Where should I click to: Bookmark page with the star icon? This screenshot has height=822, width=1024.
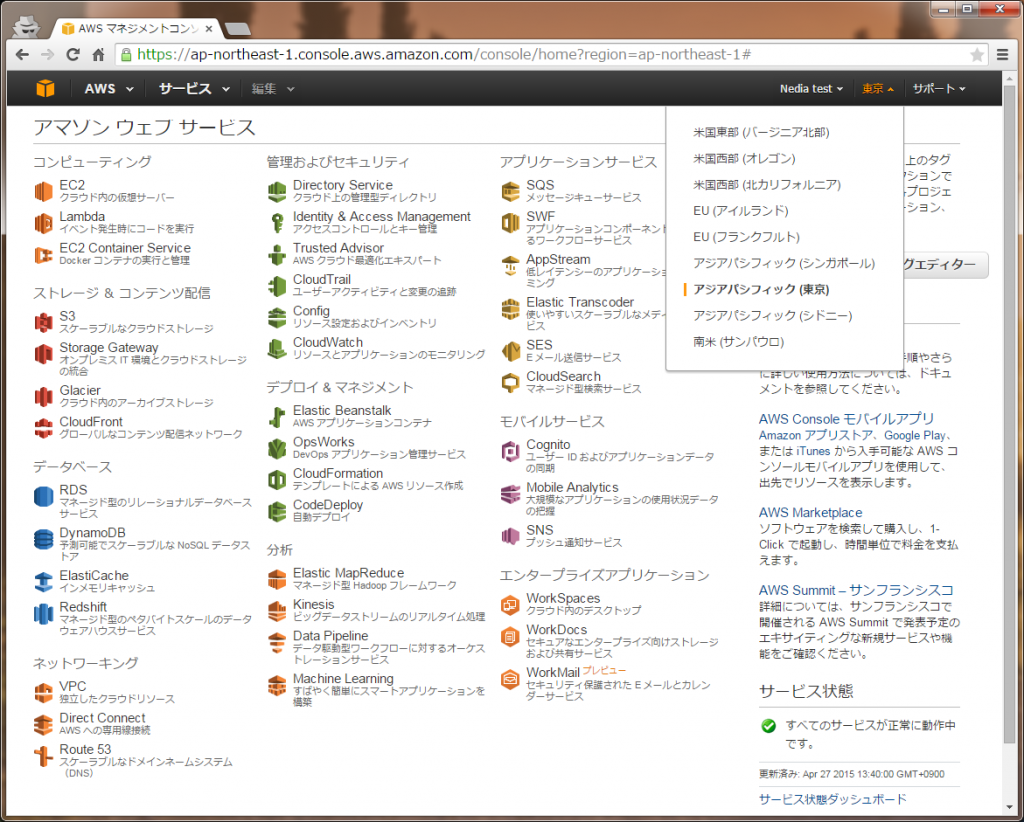click(976, 55)
